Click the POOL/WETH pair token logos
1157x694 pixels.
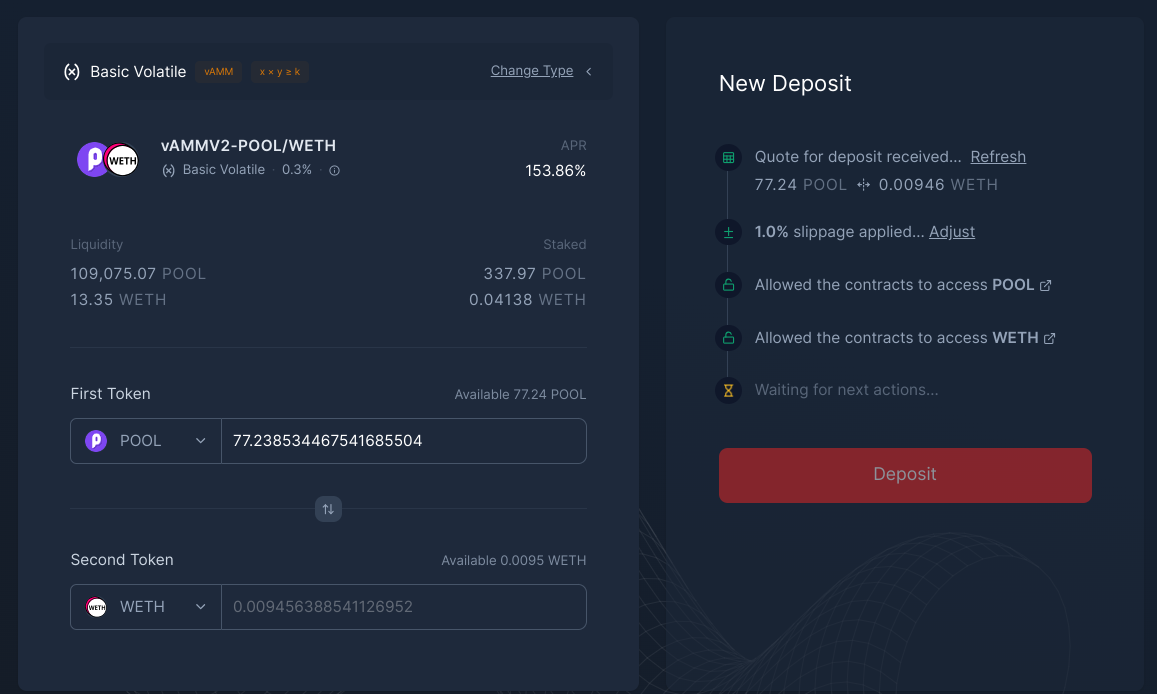108,159
